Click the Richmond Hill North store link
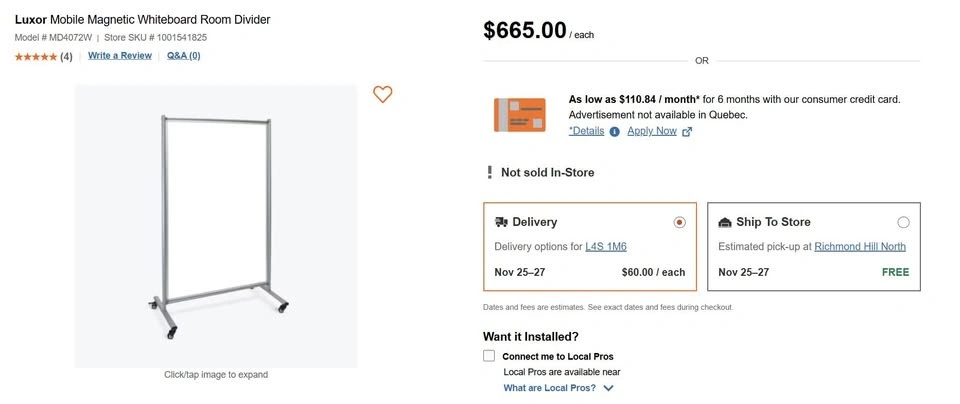Viewport: 960px width, 404px height. tap(860, 246)
